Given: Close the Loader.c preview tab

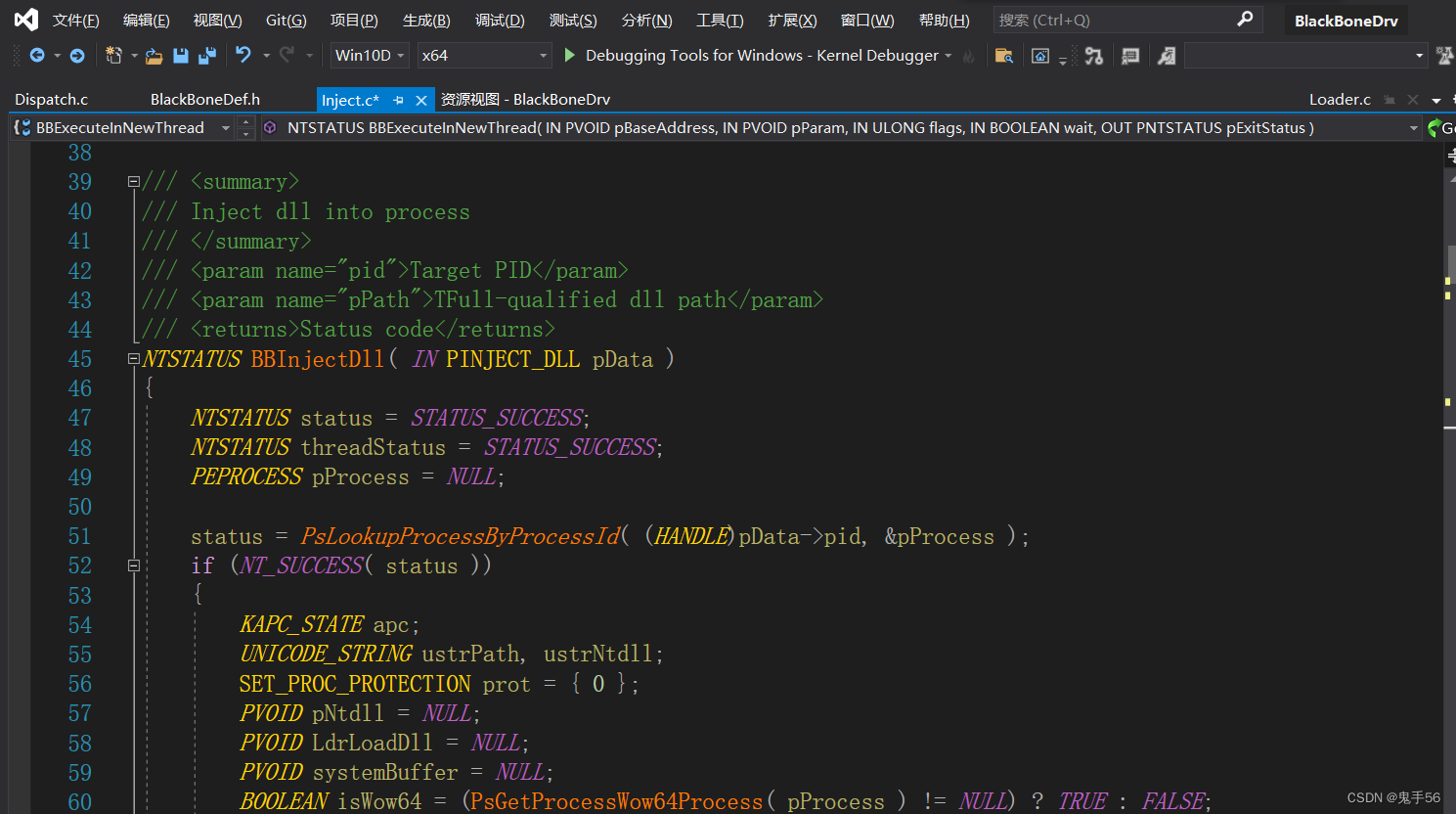Looking at the screenshot, I should point(1413,99).
